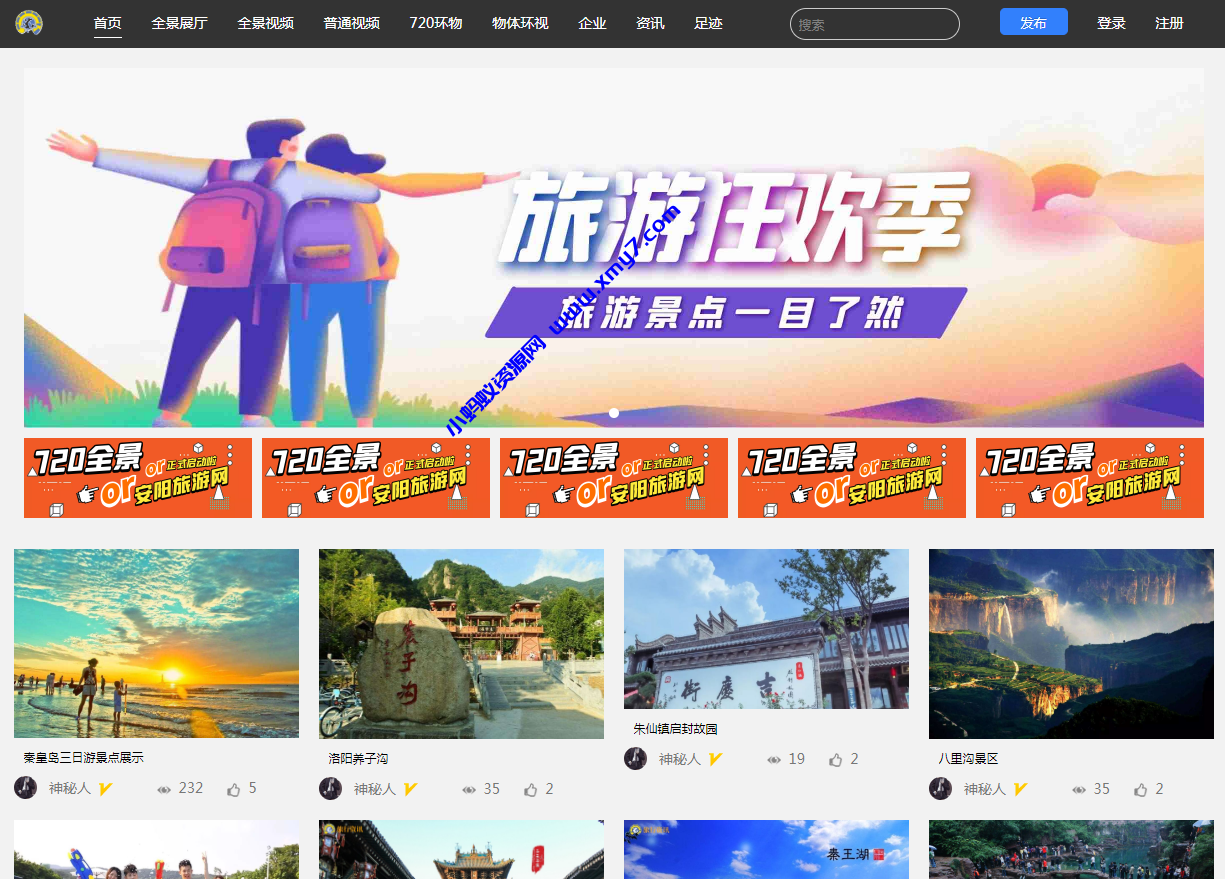Click inside the 搜索 search field
Image resolution: width=1225 pixels, height=879 pixels.
[873, 23]
